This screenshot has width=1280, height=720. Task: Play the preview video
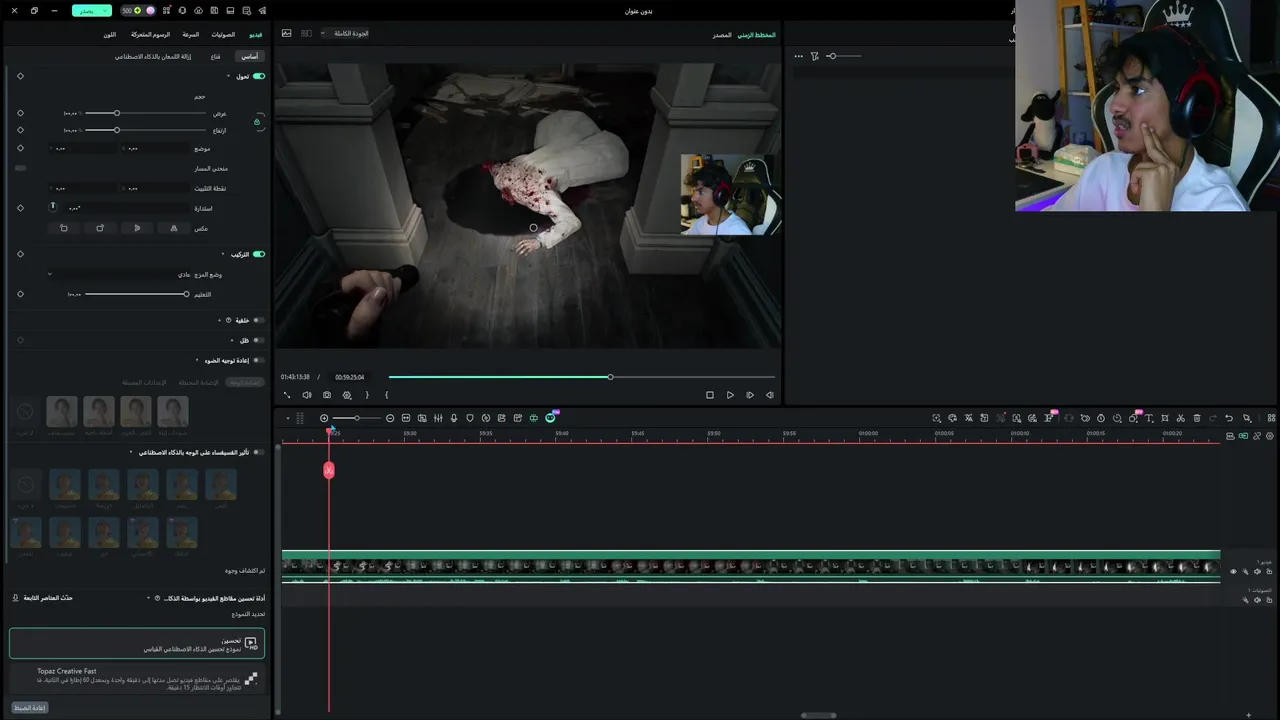730,395
